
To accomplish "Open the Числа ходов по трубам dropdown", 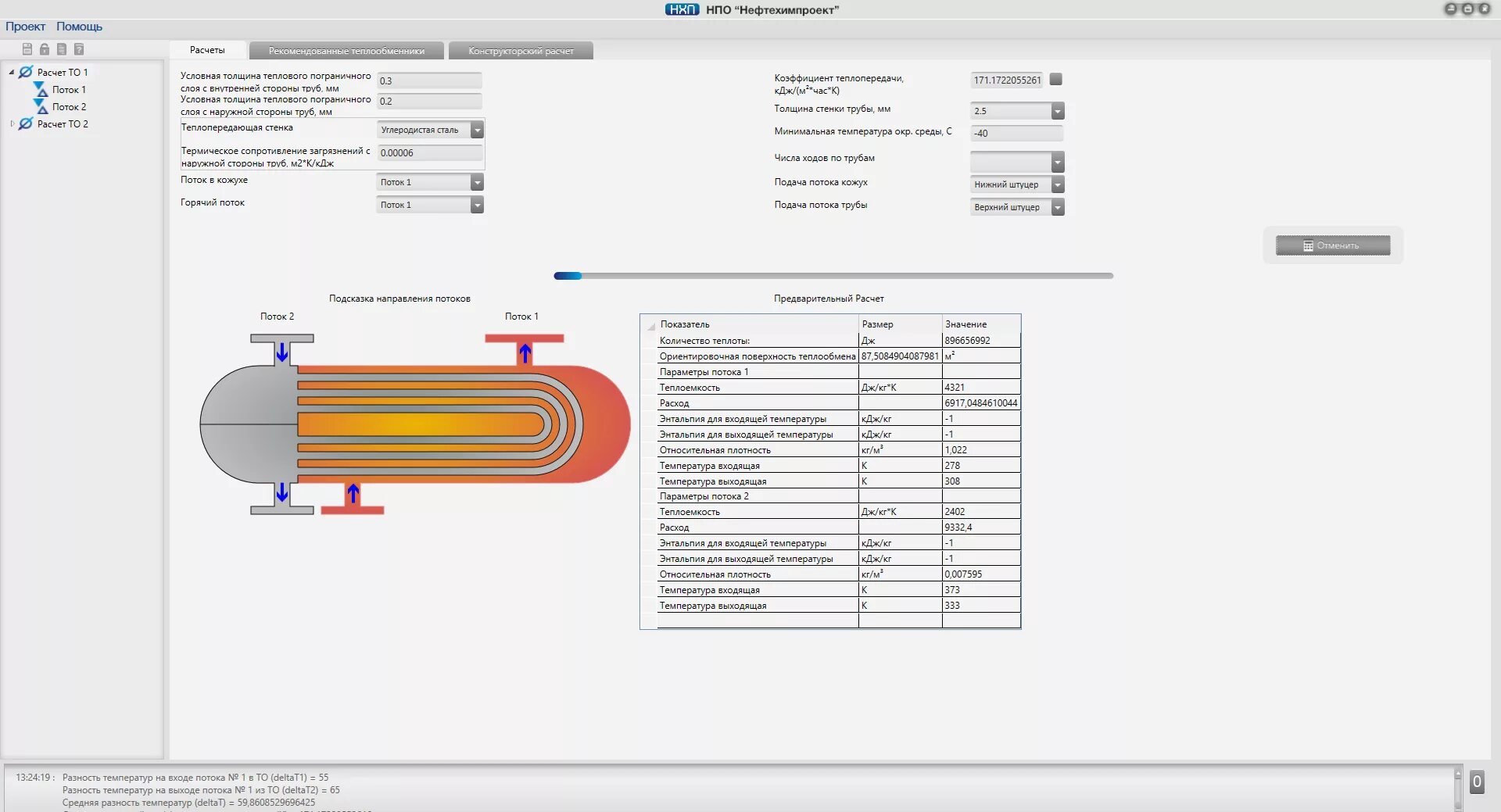I will pyautogui.click(x=1057, y=163).
